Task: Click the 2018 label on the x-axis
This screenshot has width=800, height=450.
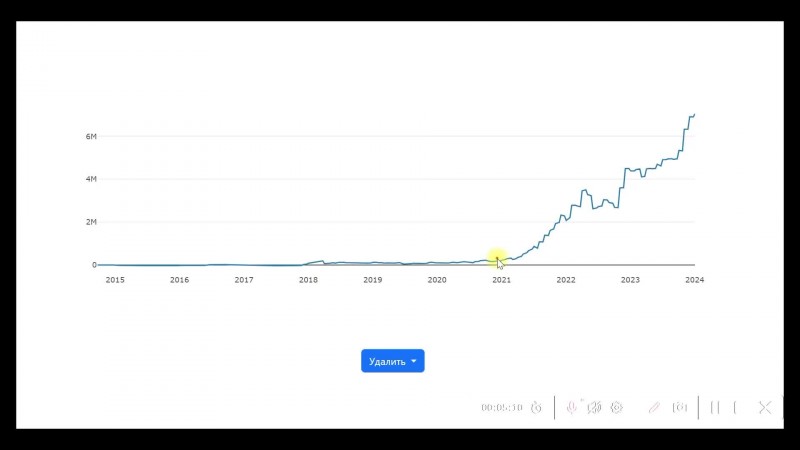Action: (x=308, y=280)
